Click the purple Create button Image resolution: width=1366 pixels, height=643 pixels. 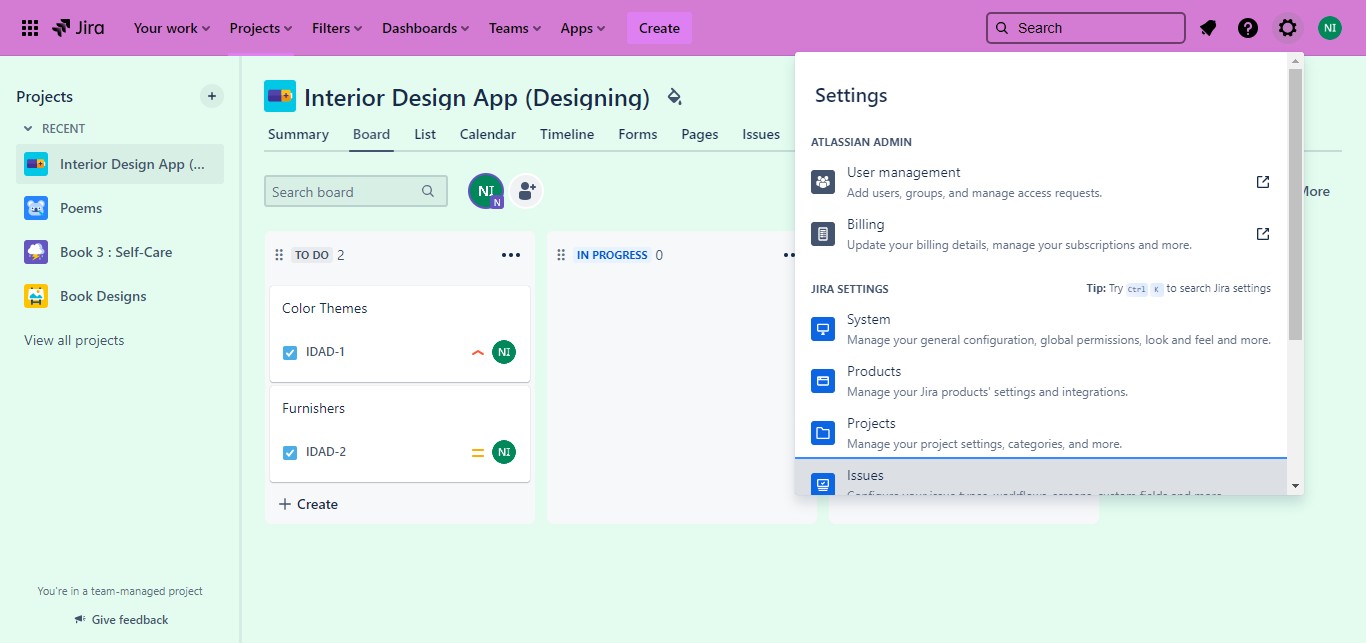click(659, 28)
